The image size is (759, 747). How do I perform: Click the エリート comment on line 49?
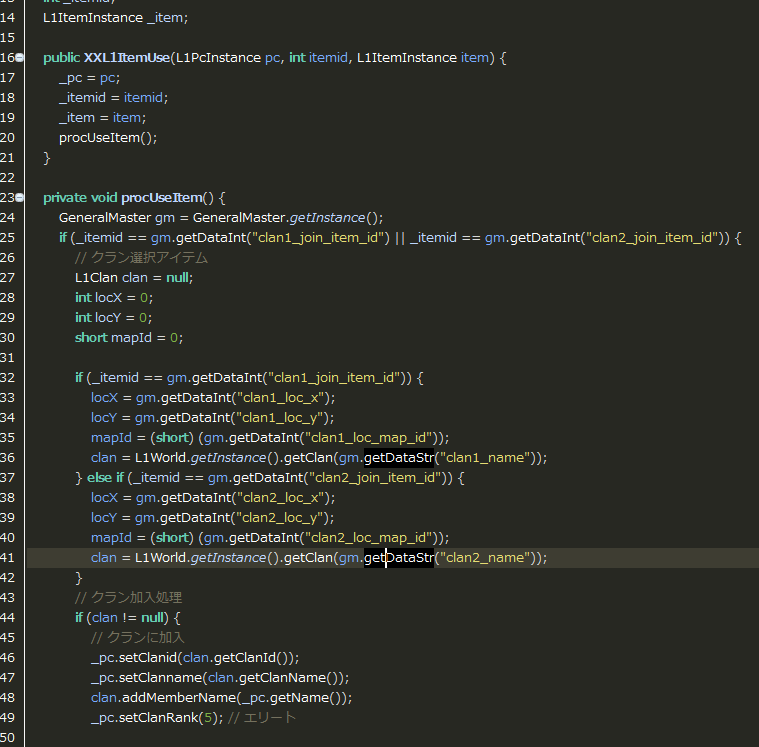[261, 718]
